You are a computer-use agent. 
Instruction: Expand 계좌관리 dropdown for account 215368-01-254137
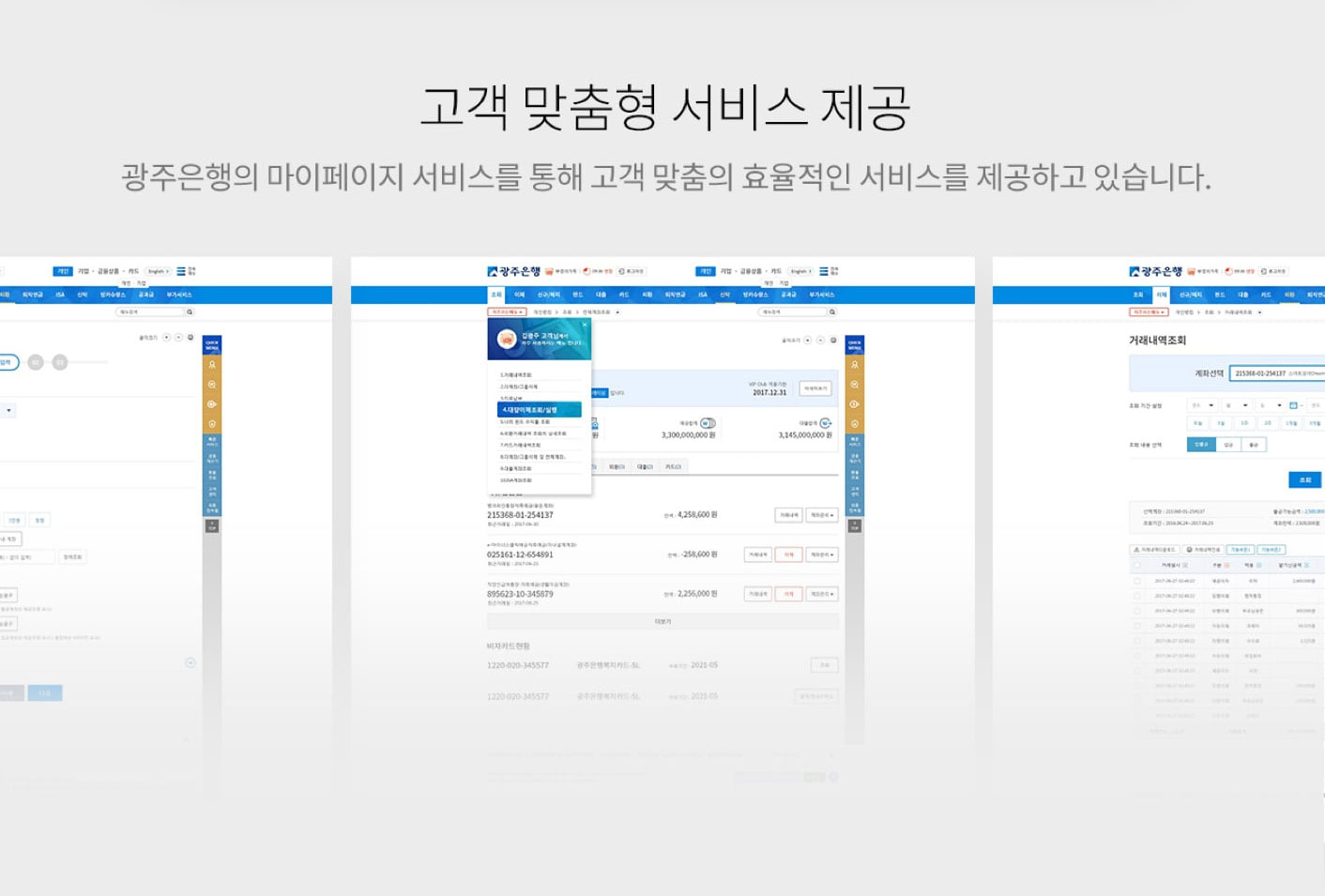[x=822, y=515]
